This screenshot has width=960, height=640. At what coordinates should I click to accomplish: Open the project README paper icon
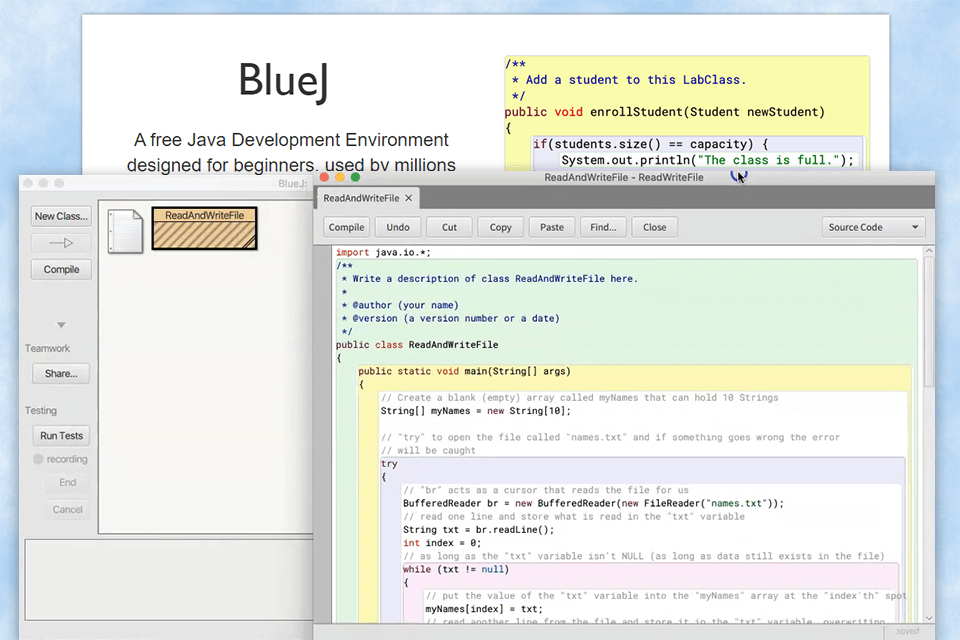tap(125, 231)
